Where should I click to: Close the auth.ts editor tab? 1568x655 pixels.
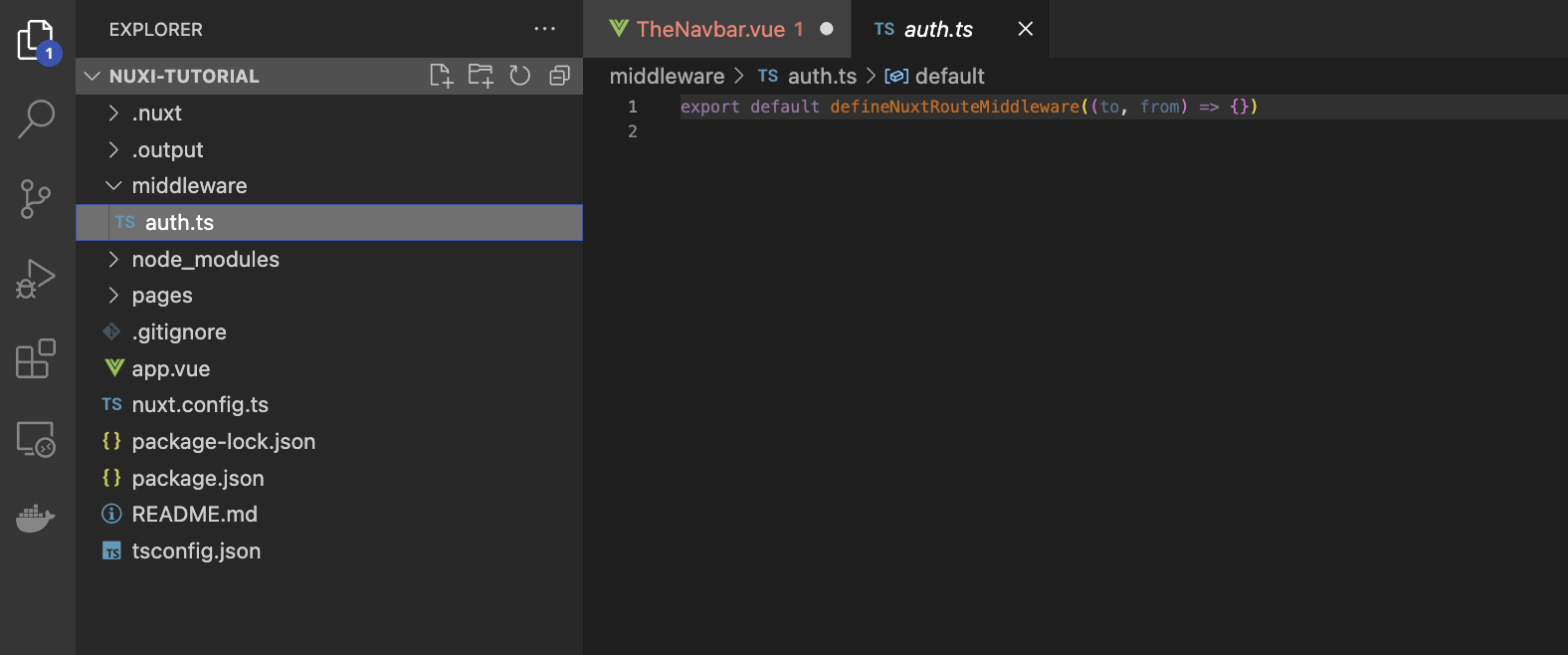1026,30
